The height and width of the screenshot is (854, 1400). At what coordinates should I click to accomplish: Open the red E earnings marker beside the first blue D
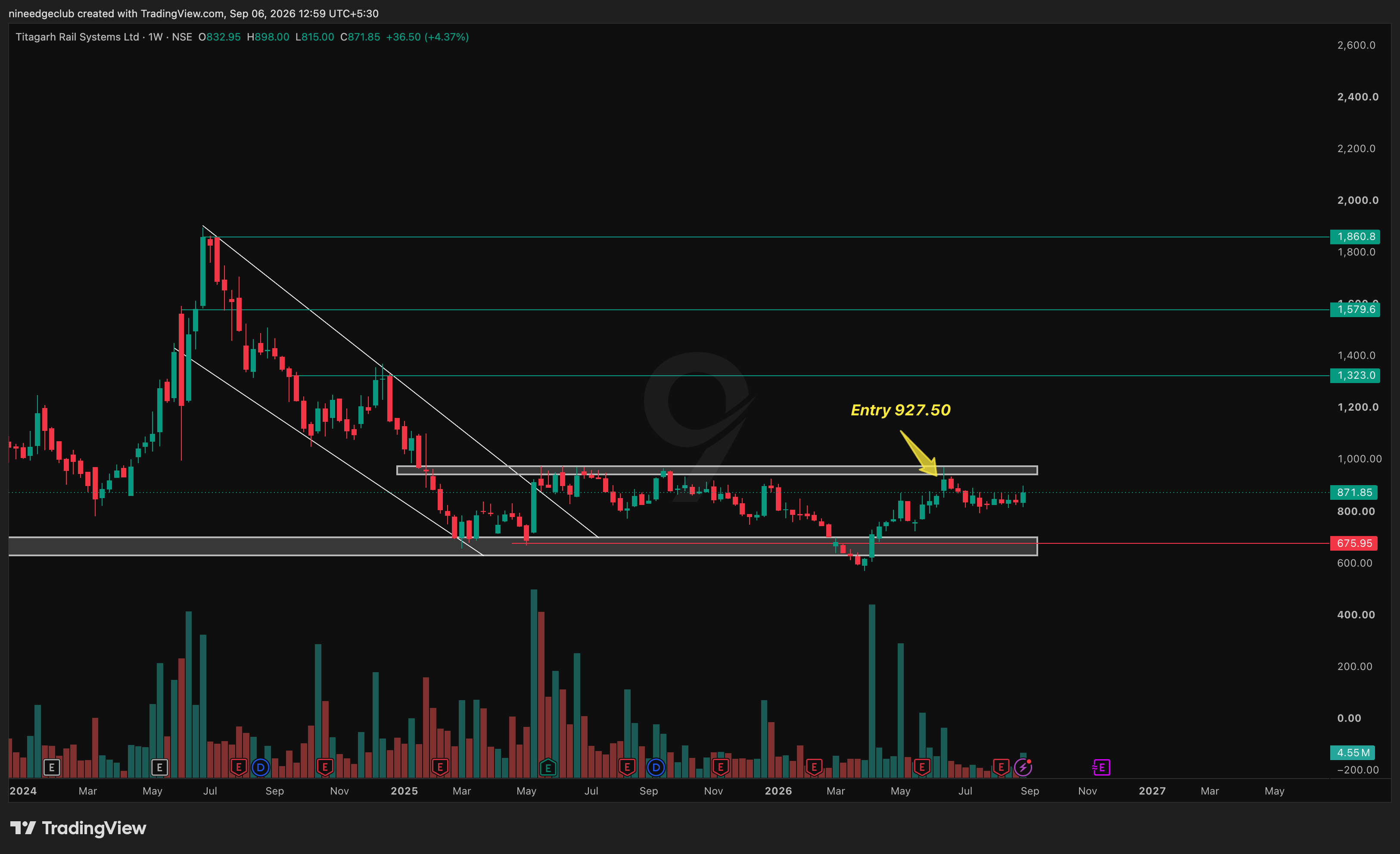239,768
